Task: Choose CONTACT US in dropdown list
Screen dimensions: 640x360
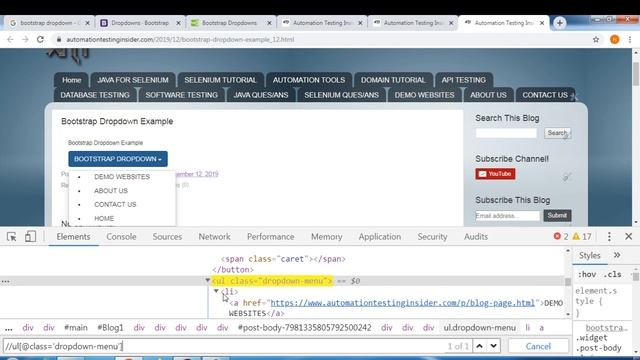Action: (x=115, y=204)
